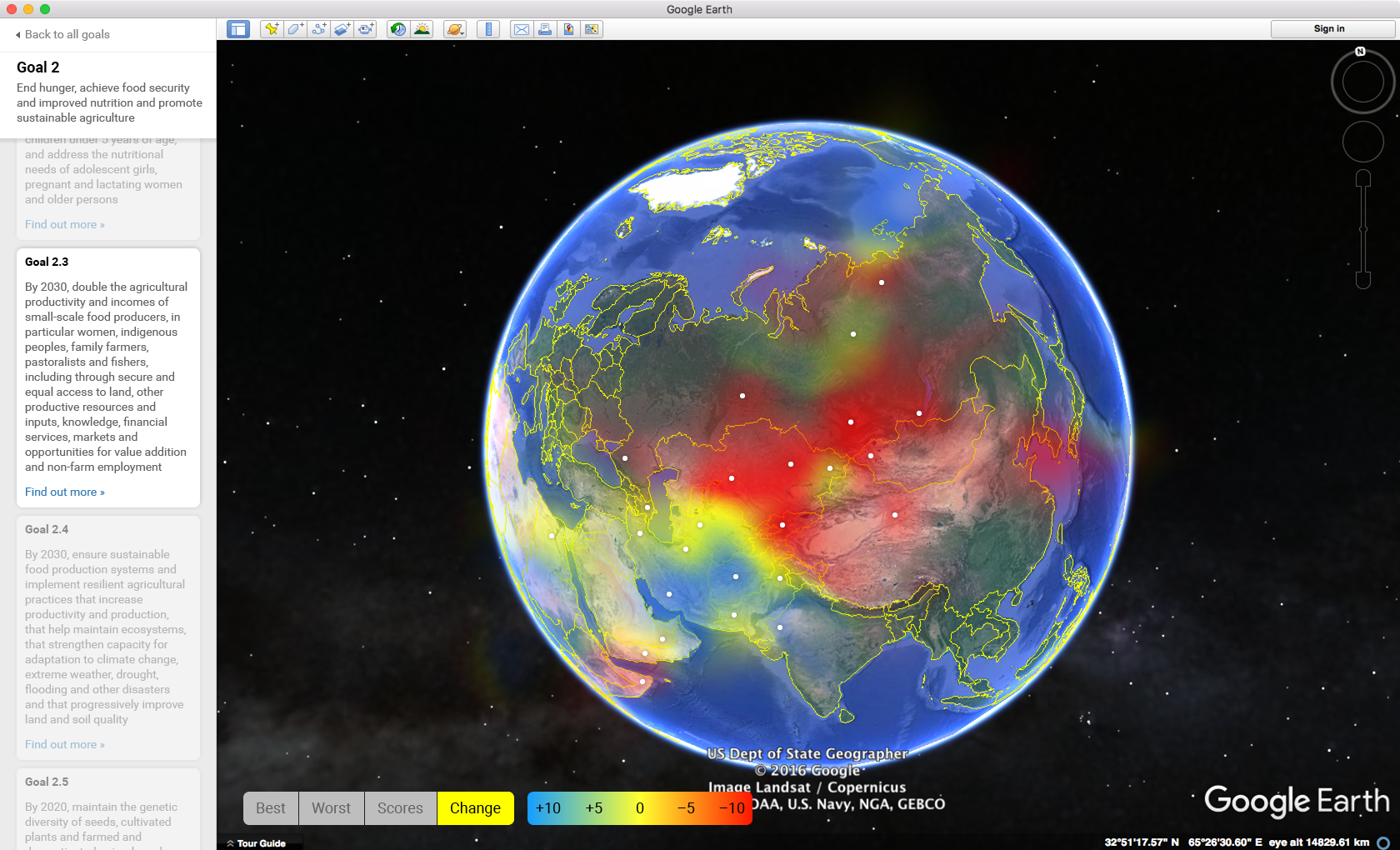The width and height of the screenshot is (1400, 850).
Task: Select the Worst tab
Action: pyautogui.click(x=332, y=808)
